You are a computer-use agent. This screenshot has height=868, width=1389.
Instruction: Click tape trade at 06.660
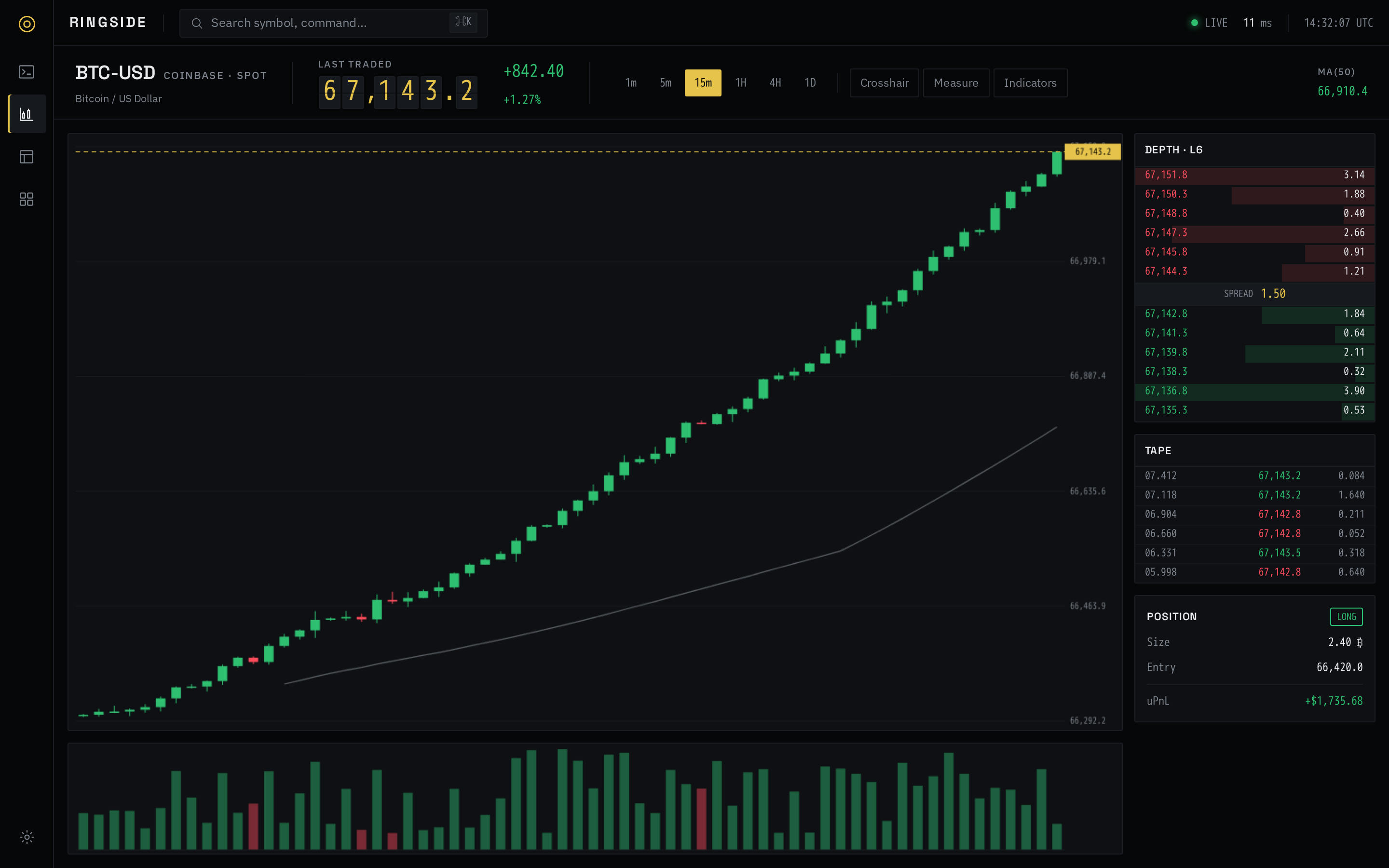tap(1255, 534)
